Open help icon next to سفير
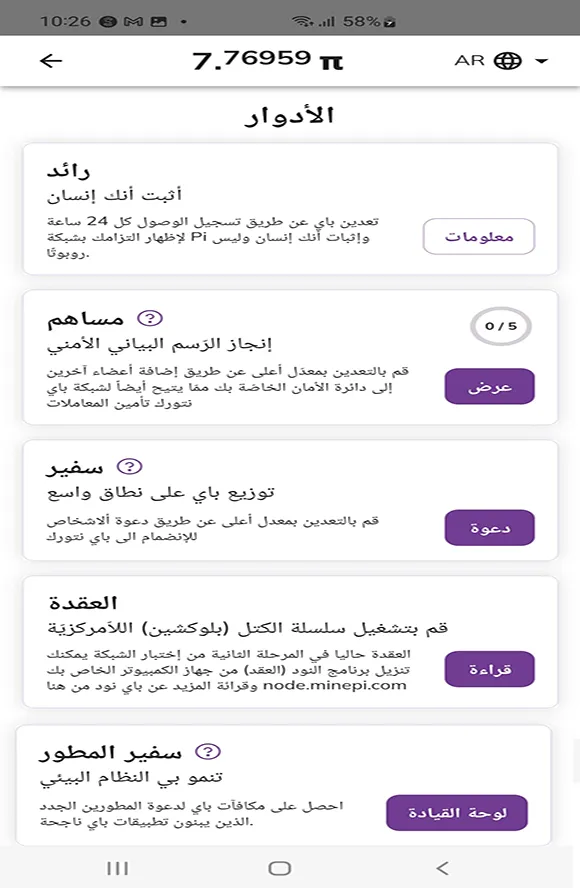The width and height of the screenshot is (580, 888). 129,467
